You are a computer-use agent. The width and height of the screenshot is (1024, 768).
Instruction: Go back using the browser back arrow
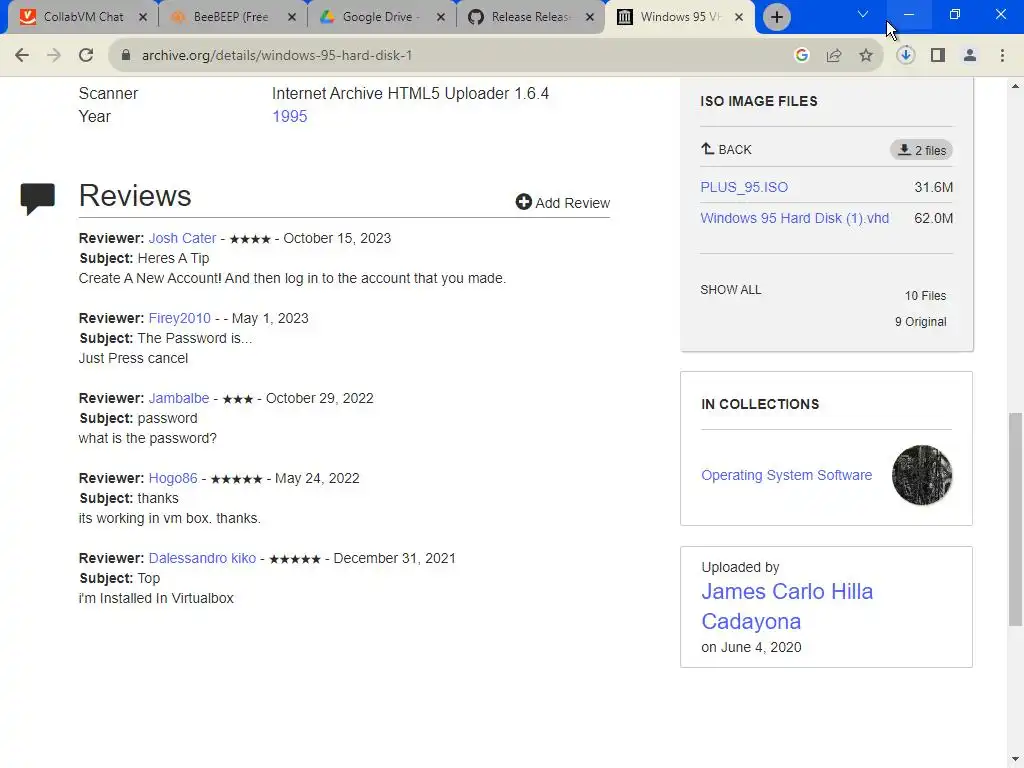pyautogui.click(x=22, y=56)
